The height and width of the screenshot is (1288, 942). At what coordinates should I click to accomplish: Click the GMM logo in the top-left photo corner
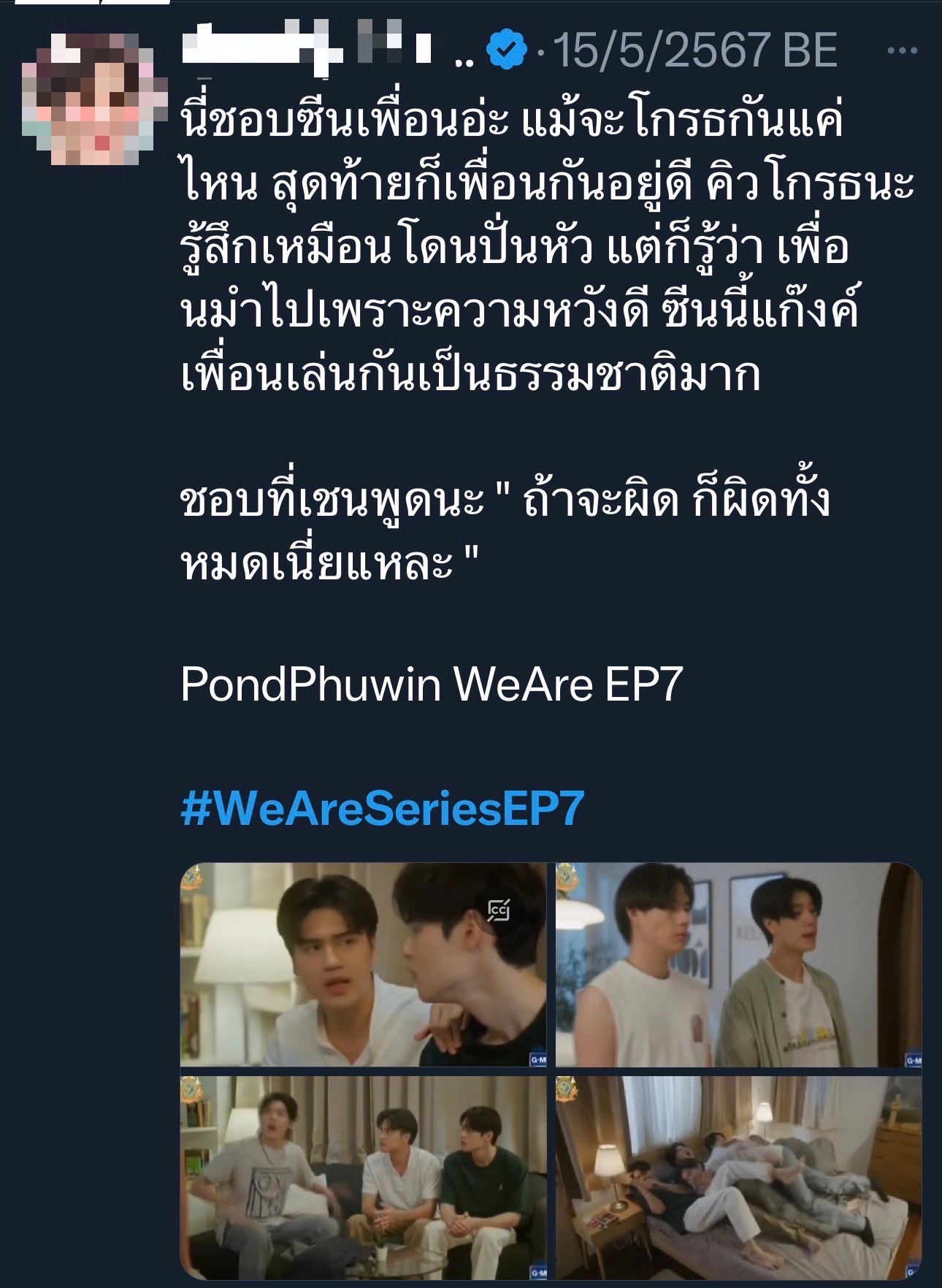click(x=538, y=1060)
